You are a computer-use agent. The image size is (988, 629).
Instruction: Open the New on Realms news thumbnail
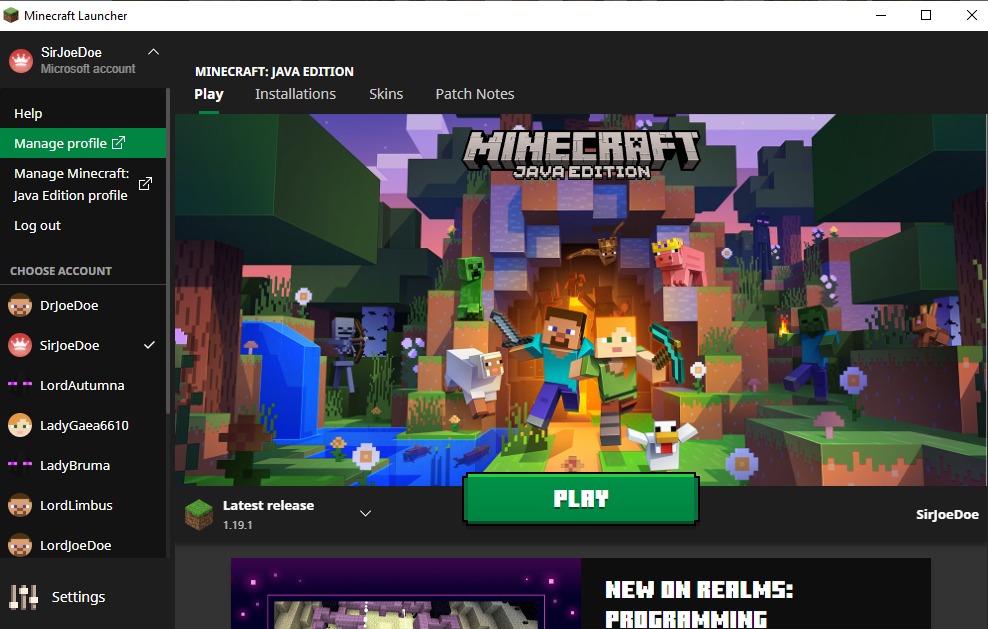(x=406, y=593)
